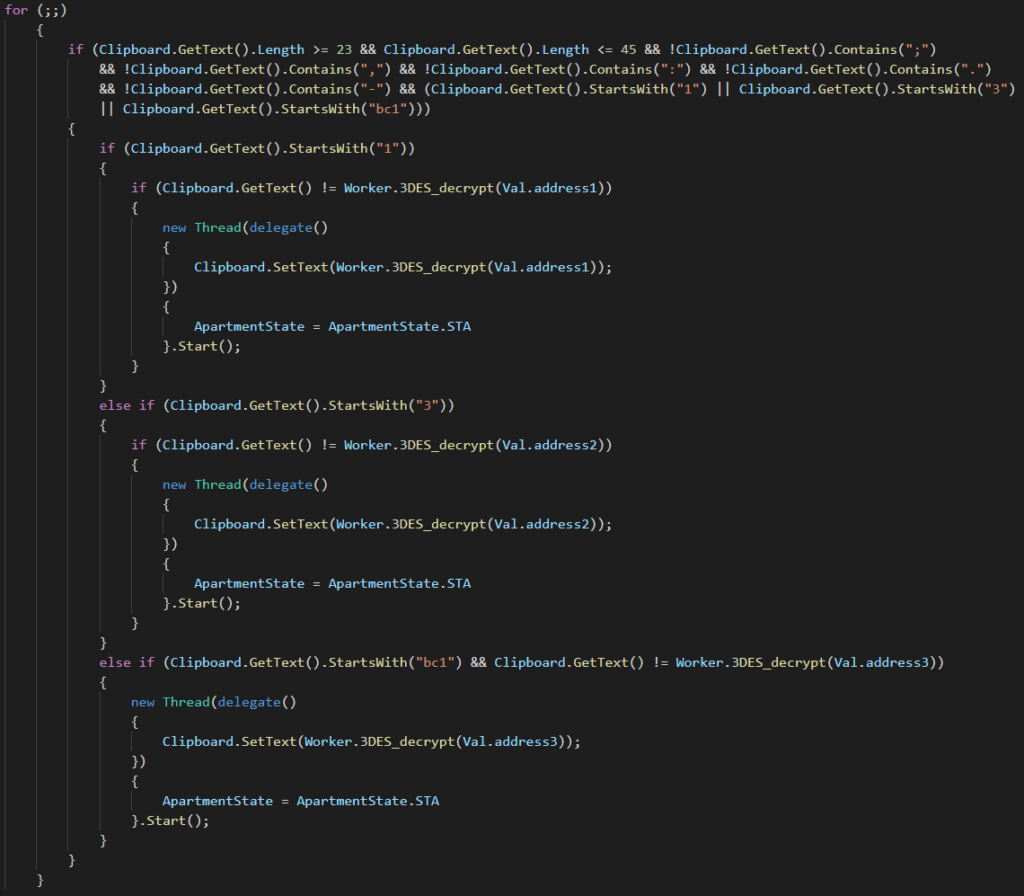
Task: Click Val.address3 in the else-if condition
Action: pos(881,662)
